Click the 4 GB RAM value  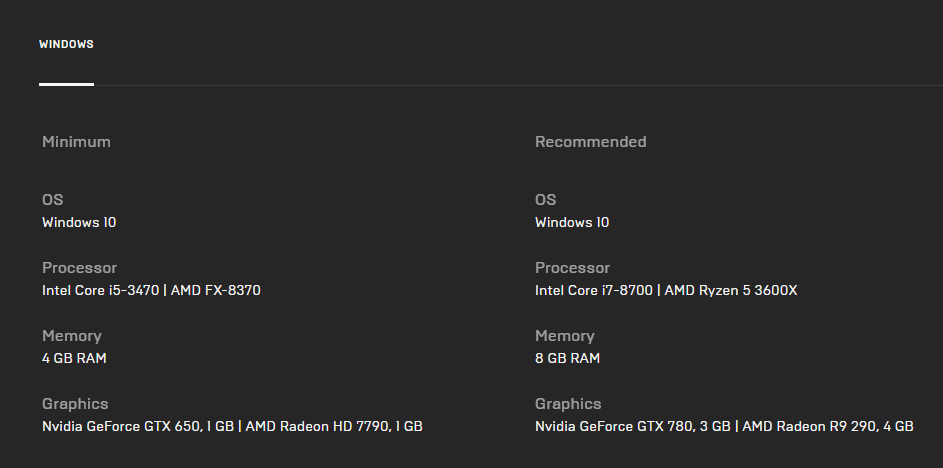(x=74, y=358)
